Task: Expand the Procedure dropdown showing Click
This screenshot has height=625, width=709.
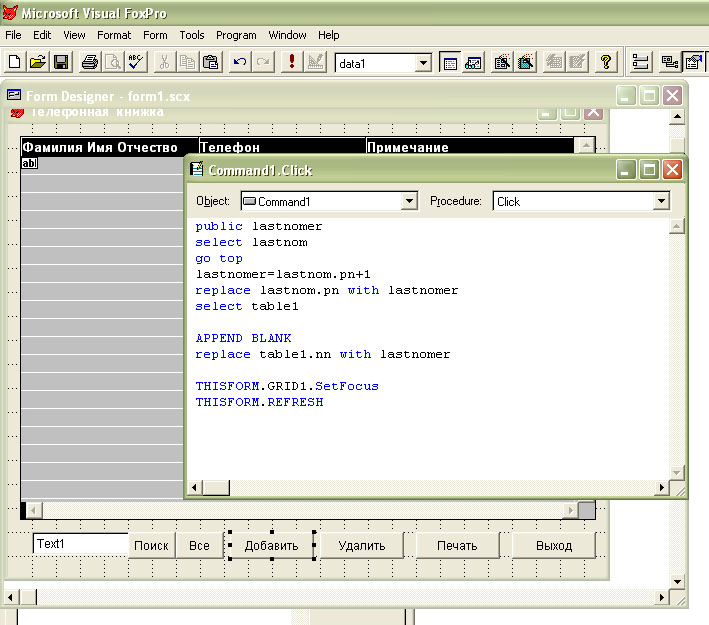Action: click(x=661, y=201)
